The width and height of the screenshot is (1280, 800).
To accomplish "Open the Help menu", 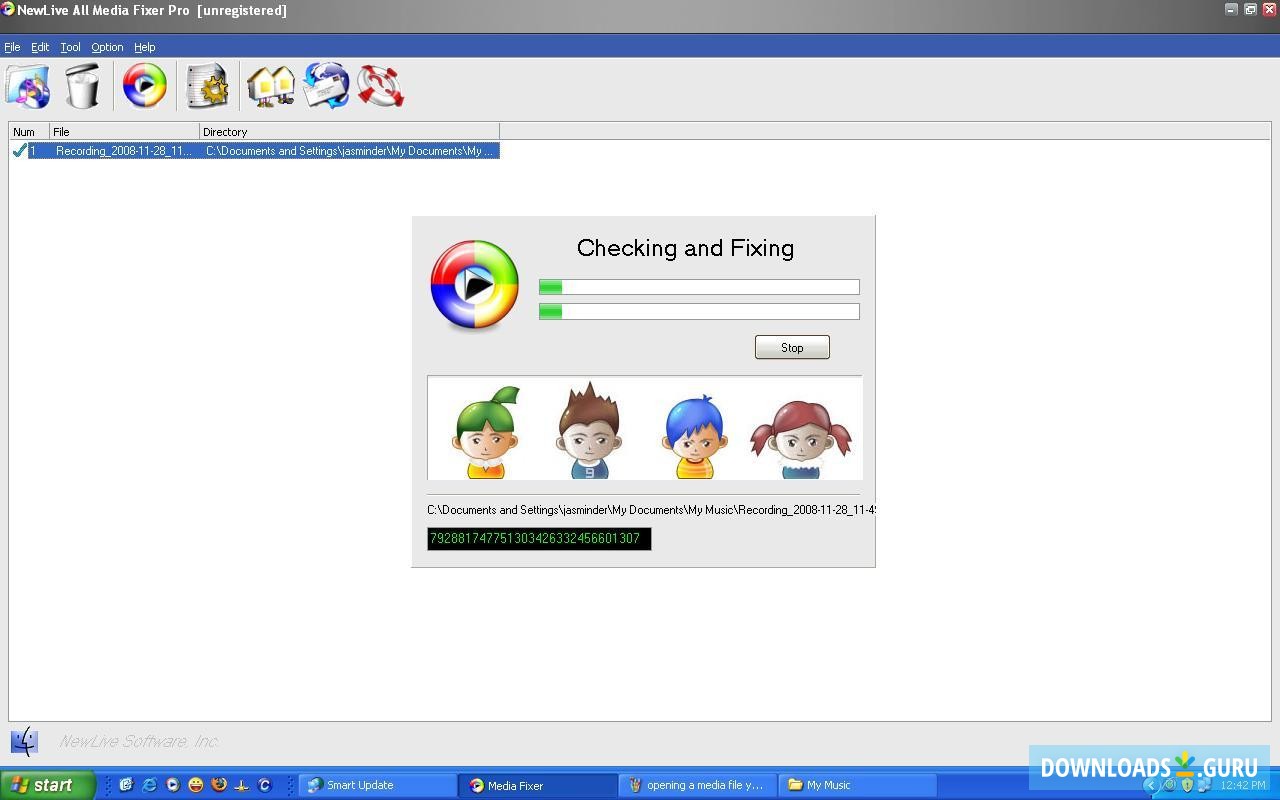I will click(x=145, y=47).
